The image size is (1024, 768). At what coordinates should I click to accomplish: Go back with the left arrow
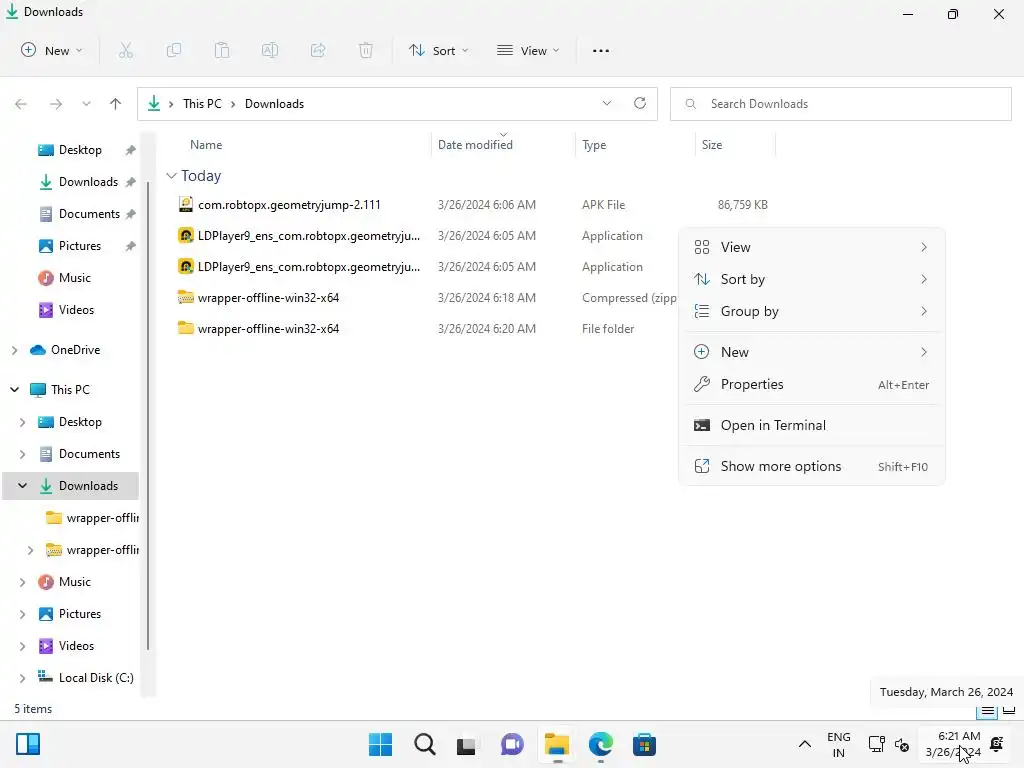[21, 104]
